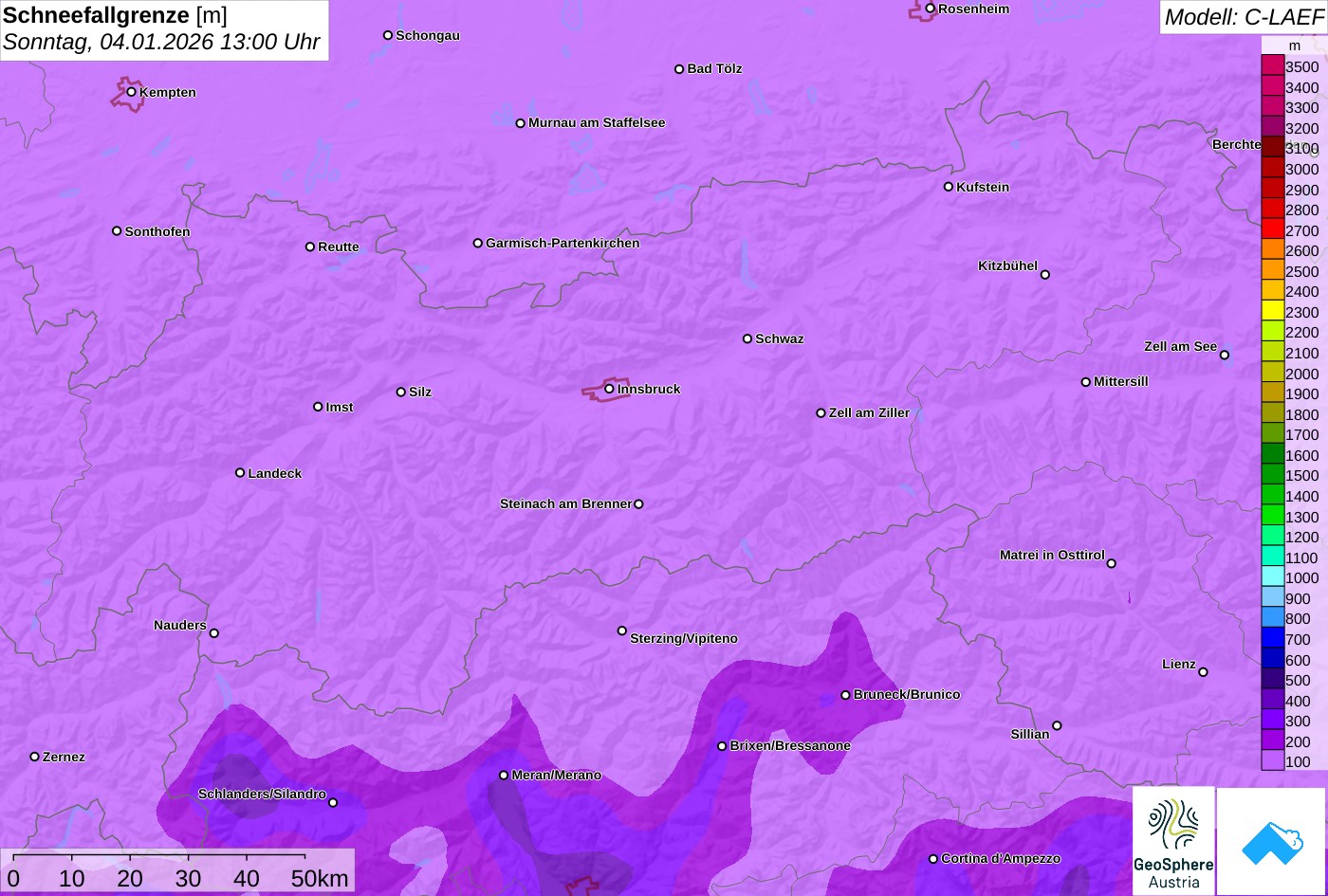Click the Bad Tölz label
The width and height of the screenshot is (1328, 896).
714,68
